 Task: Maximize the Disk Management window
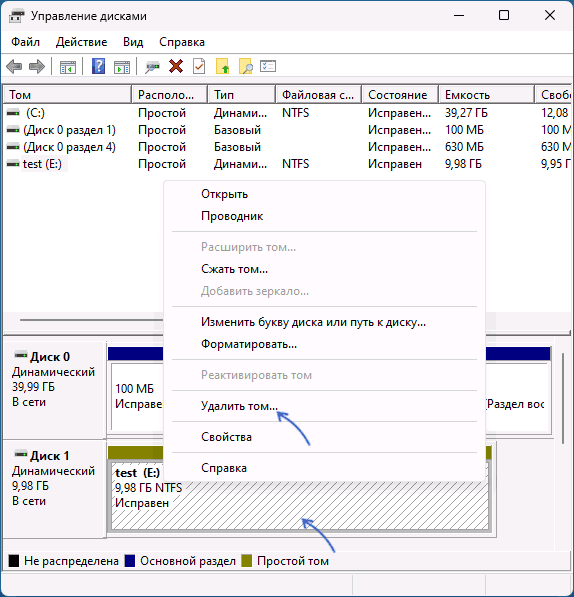tap(504, 16)
